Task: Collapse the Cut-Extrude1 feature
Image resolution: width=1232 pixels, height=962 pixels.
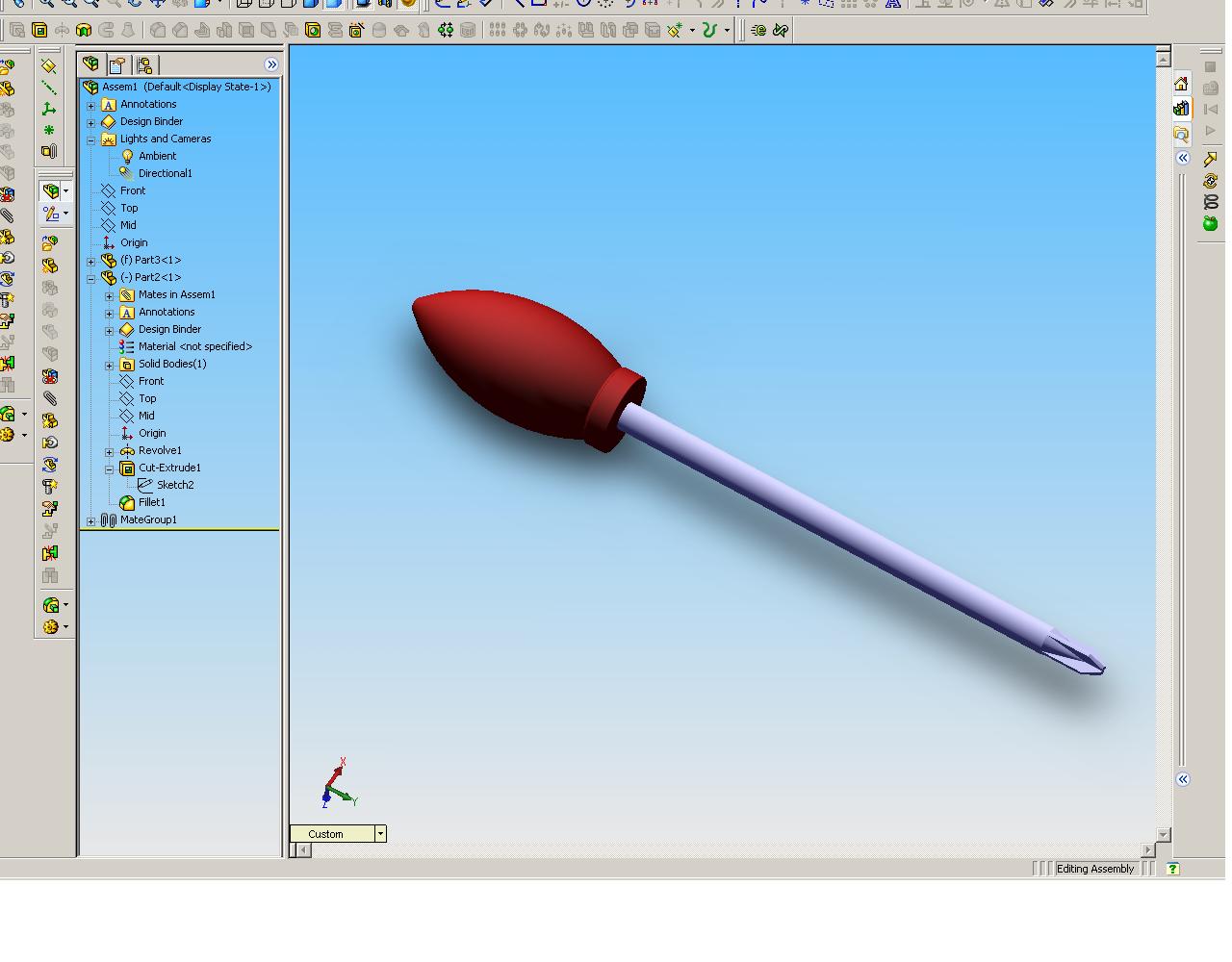Action: pos(110,468)
